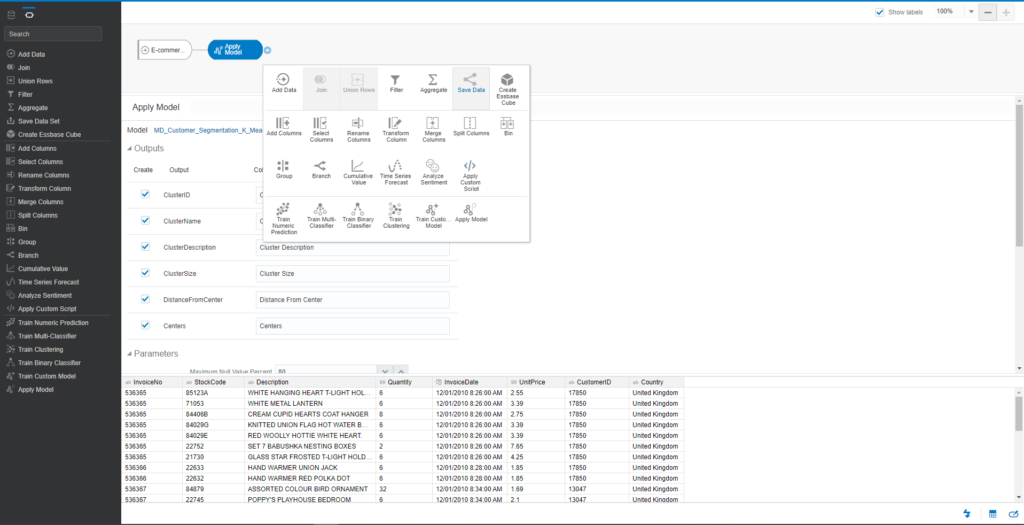Zoom in with the plus button

pyautogui.click(x=1006, y=12)
